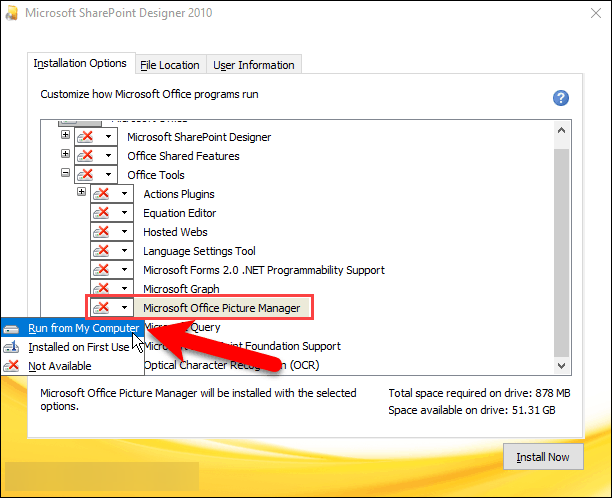Select the Language Settings Tool label
The height and width of the screenshot is (498, 612).
pos(199,251)
